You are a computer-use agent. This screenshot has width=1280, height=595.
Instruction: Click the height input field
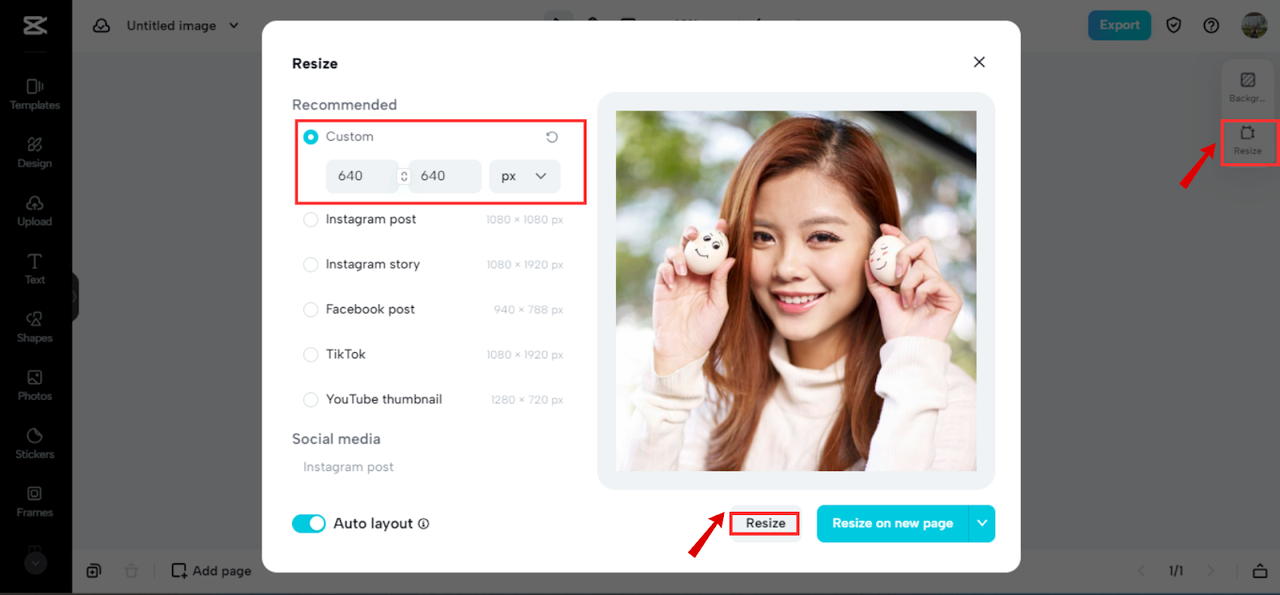(x=445, y=176)
